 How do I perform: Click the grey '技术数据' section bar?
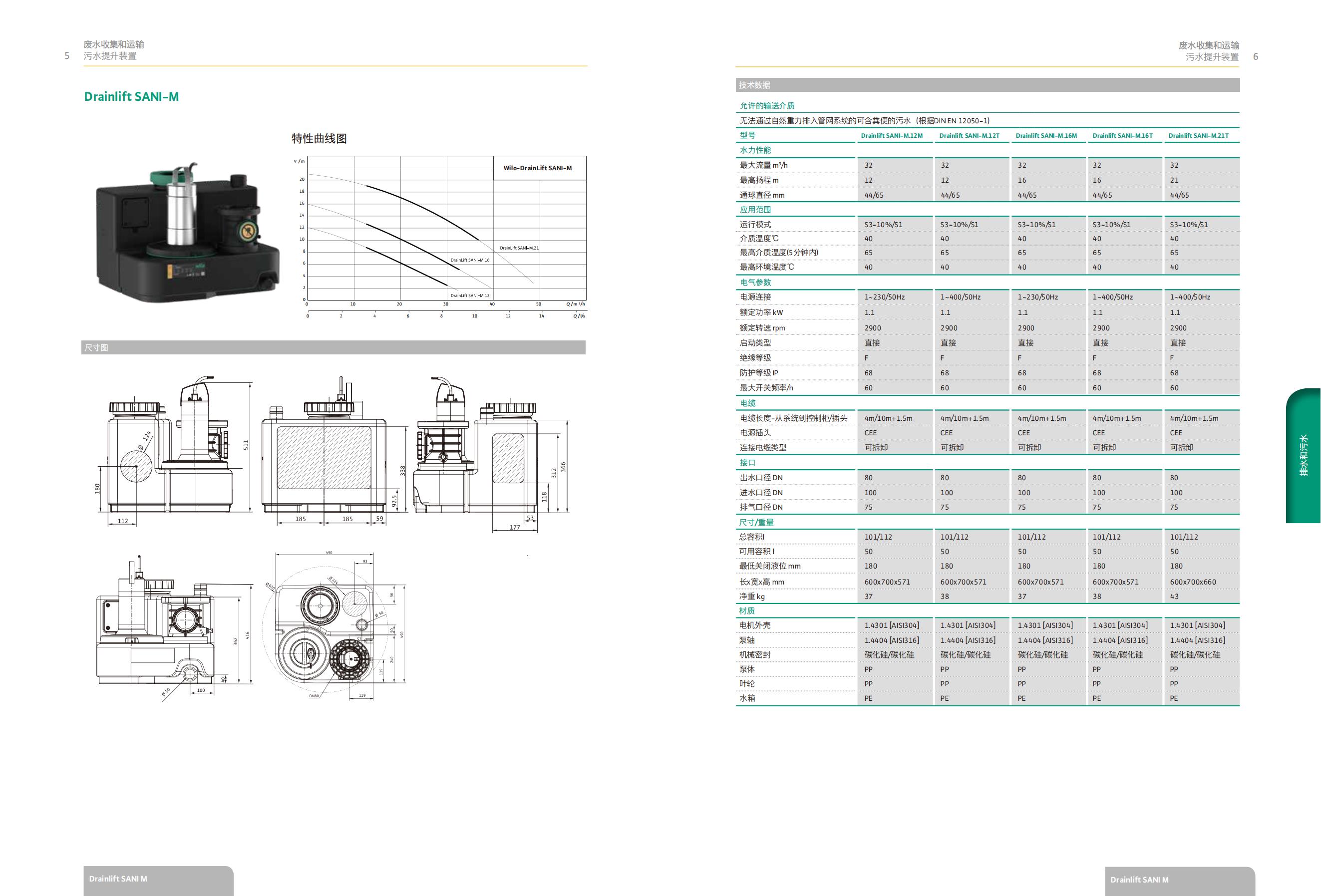(988, 85)
